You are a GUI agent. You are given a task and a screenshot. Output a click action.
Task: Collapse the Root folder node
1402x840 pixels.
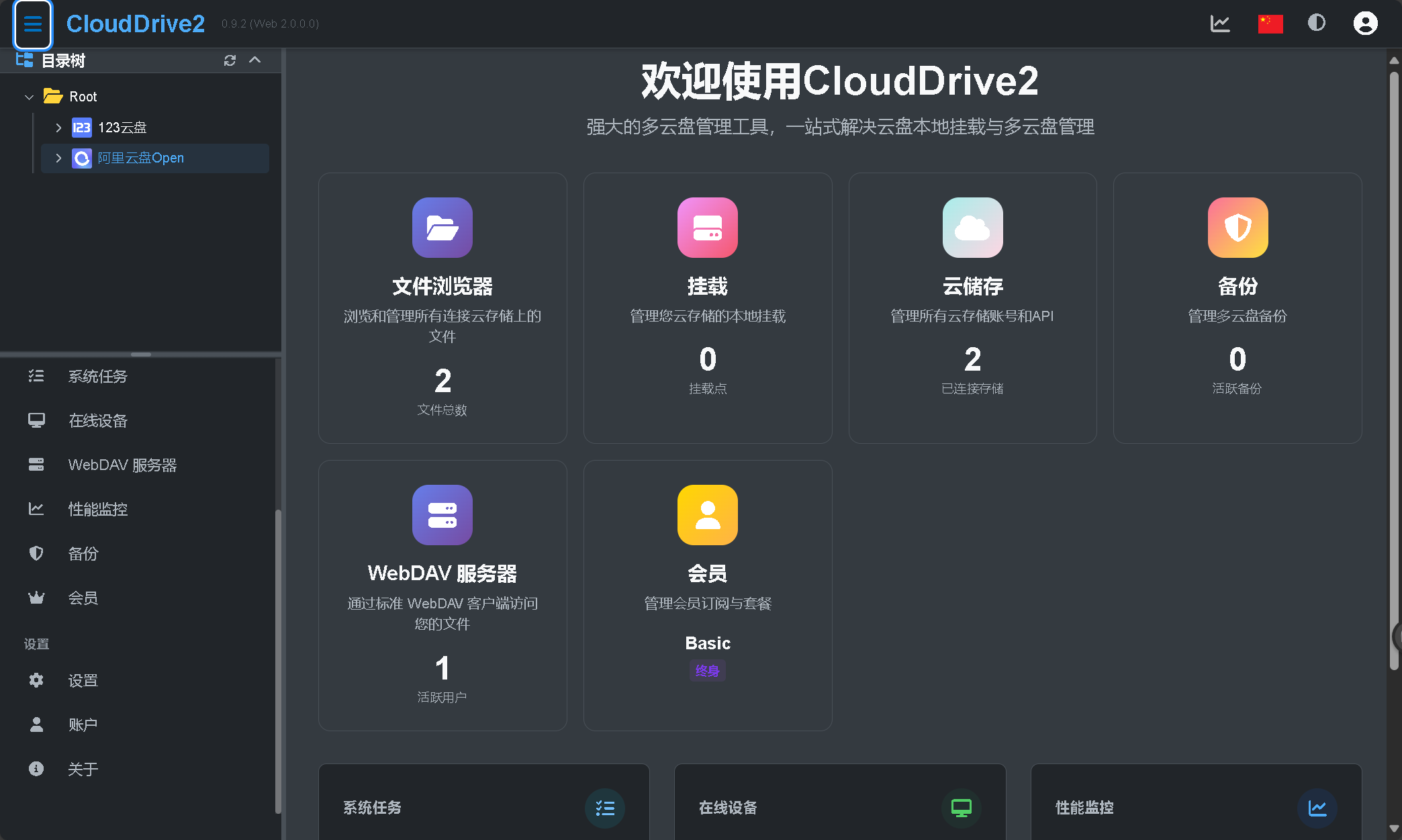[29, 97]
